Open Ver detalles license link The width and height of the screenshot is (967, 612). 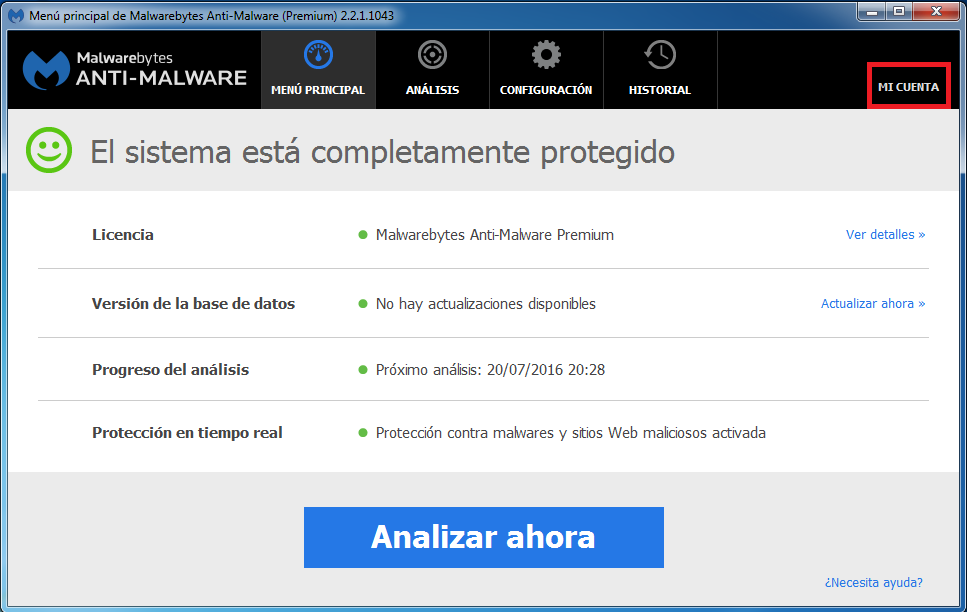[x=885, y=234]
